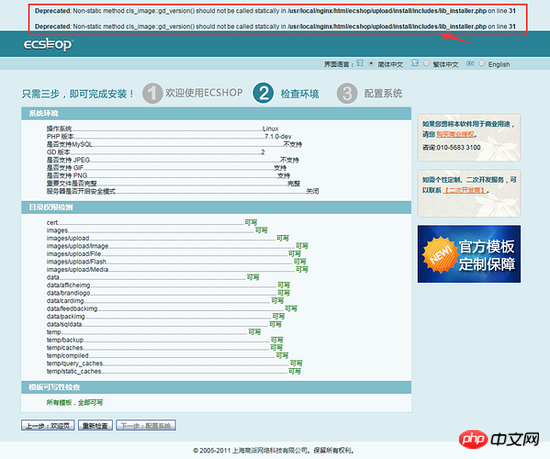This screenshot has height=459, width=550.
Task: Click NEW badge on template banner
Action: click(441, 255)
